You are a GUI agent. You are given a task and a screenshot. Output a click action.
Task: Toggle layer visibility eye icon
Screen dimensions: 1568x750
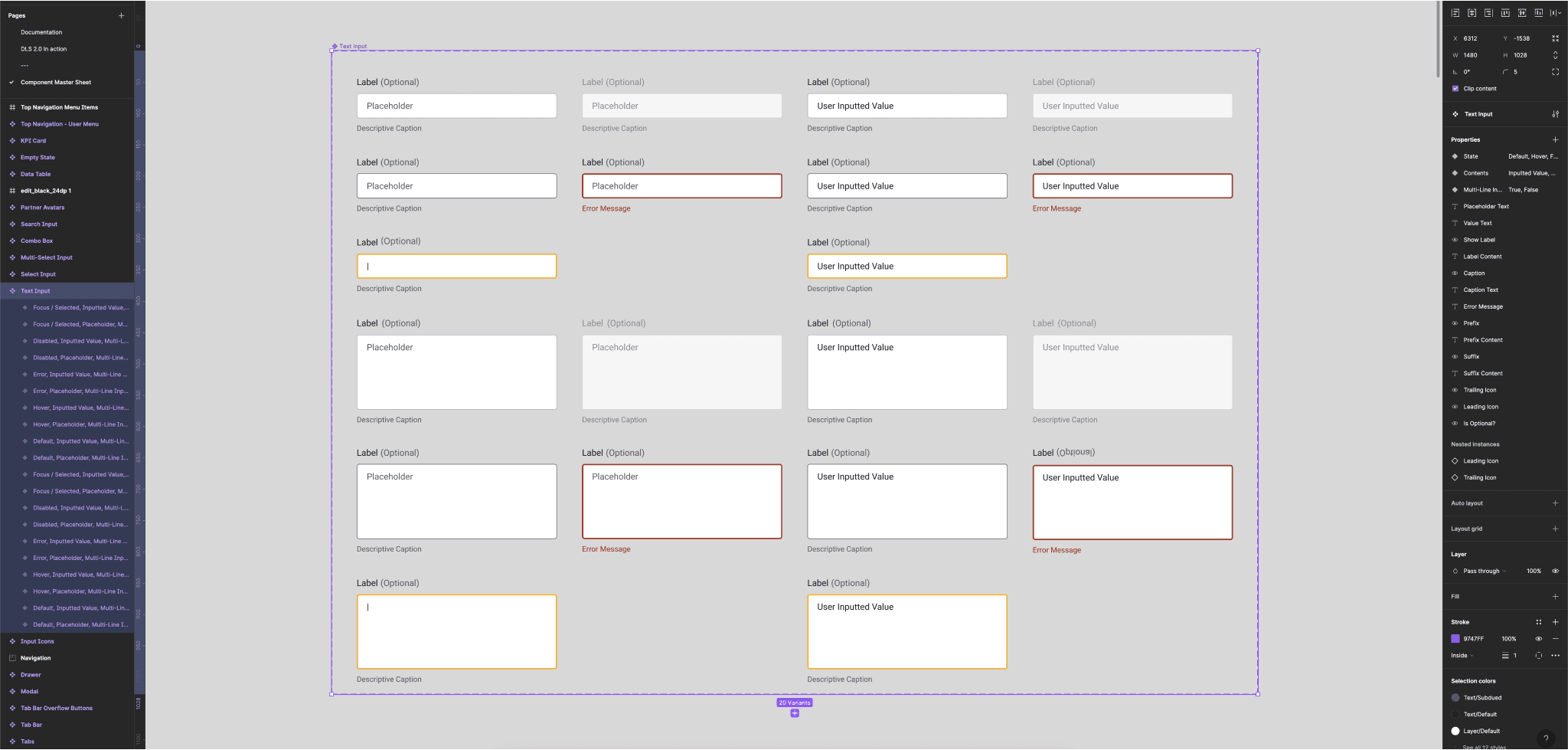[x=1555, y=572]
